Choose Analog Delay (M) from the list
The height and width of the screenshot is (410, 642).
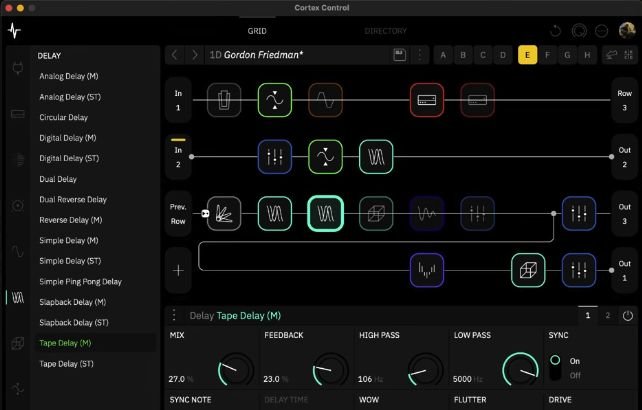(x=69, y=76)
